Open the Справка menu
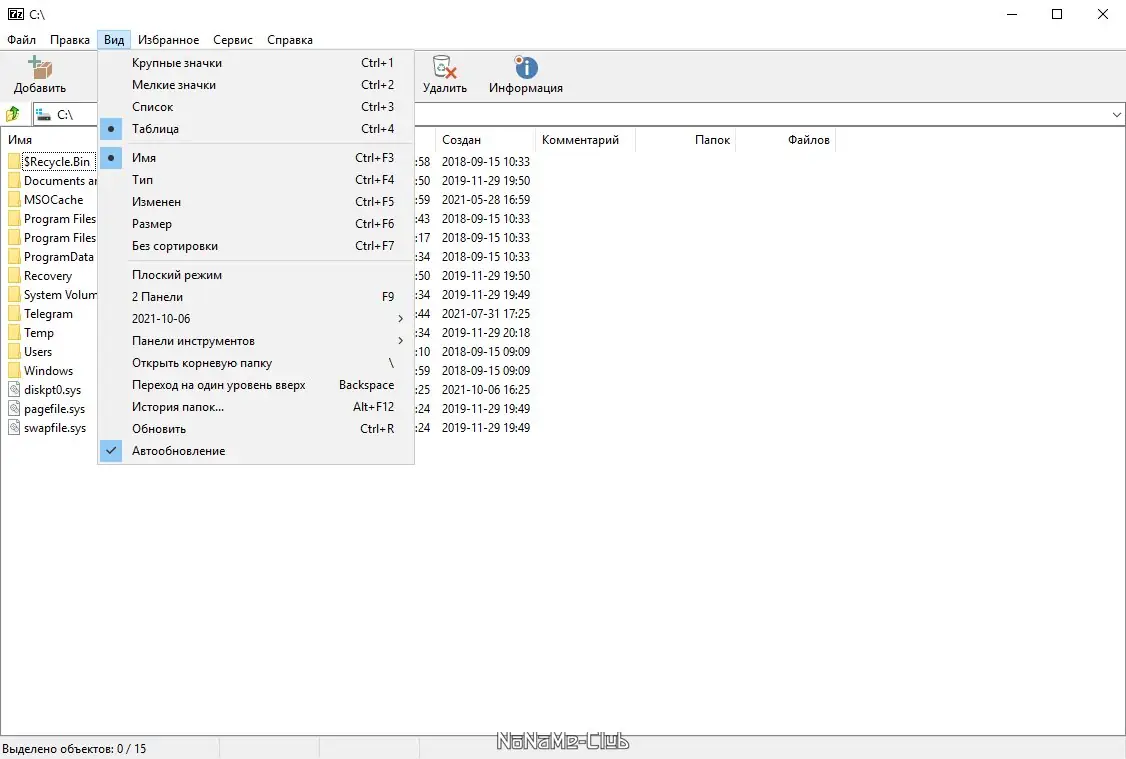The image size is (1126, 759). click(290, 39)
